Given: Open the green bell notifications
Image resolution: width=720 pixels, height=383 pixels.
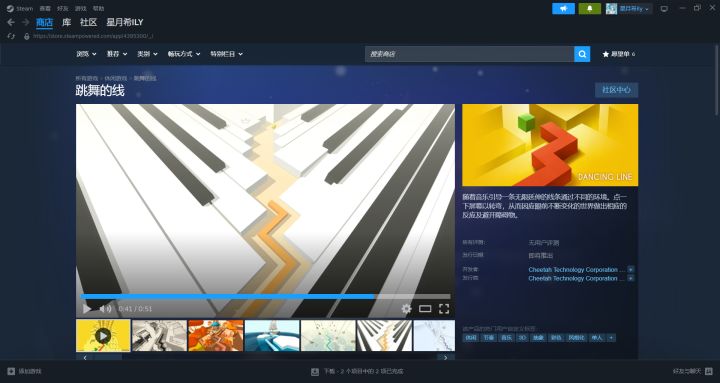Looking at the screenshot, I should click(590, 9).
